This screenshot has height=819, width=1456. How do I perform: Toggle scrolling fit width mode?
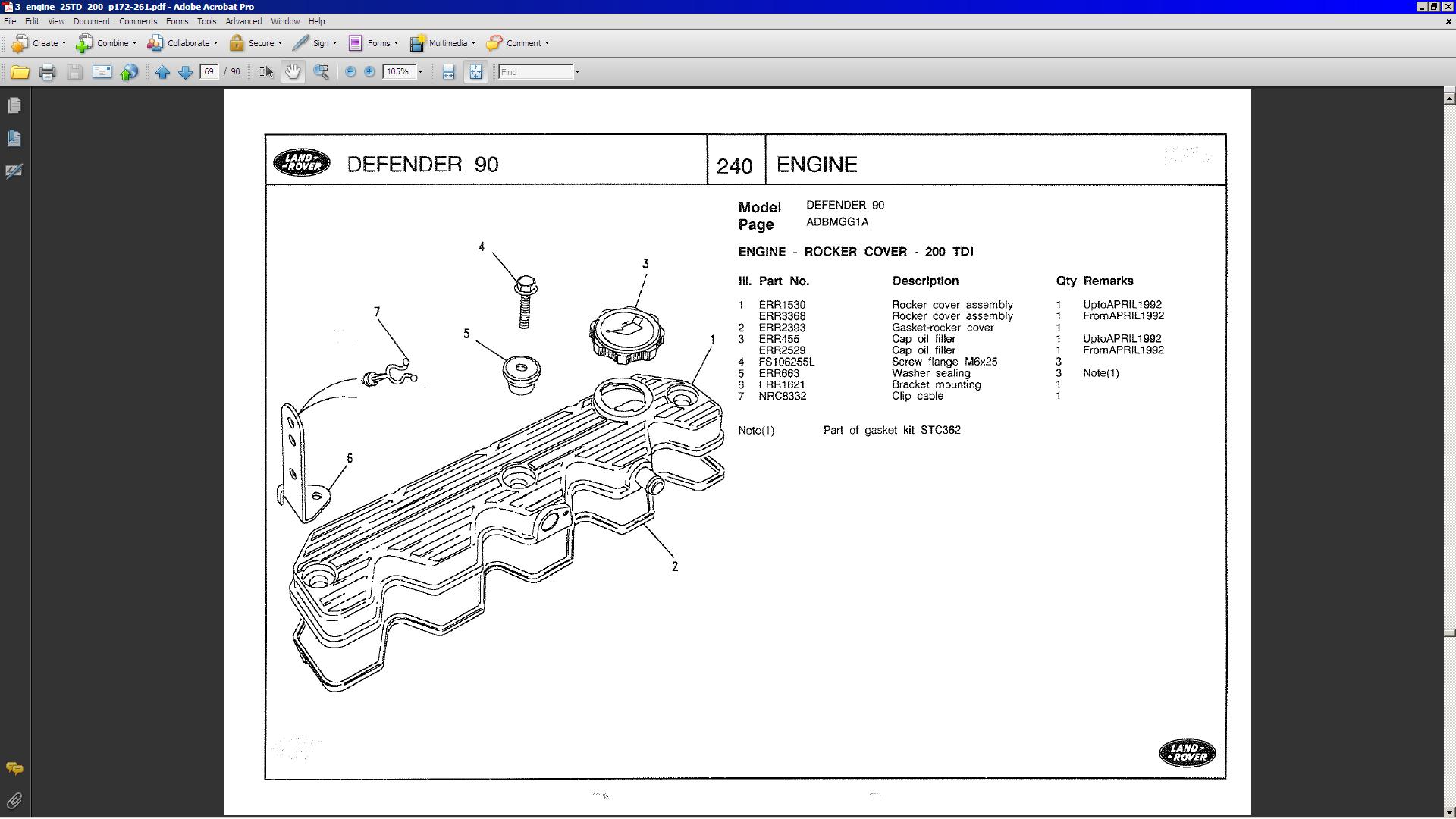[x=448, y=72]
